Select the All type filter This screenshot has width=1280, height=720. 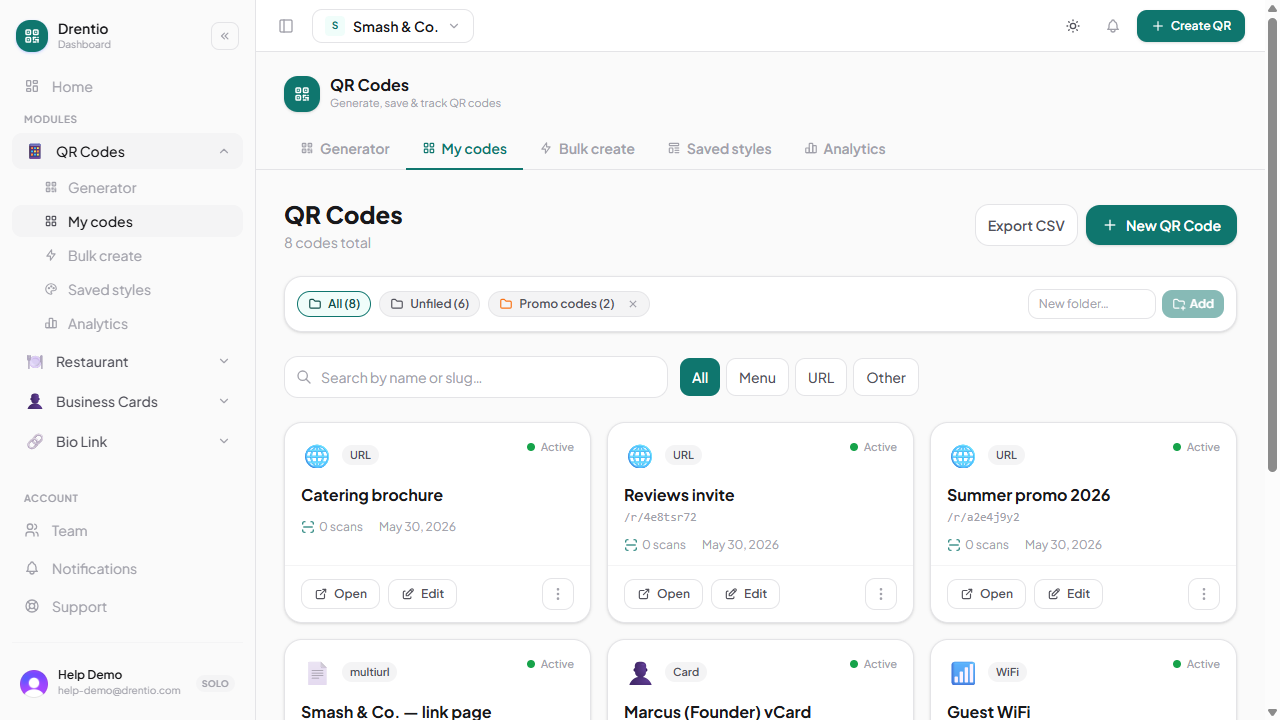[x=700, y=377]
